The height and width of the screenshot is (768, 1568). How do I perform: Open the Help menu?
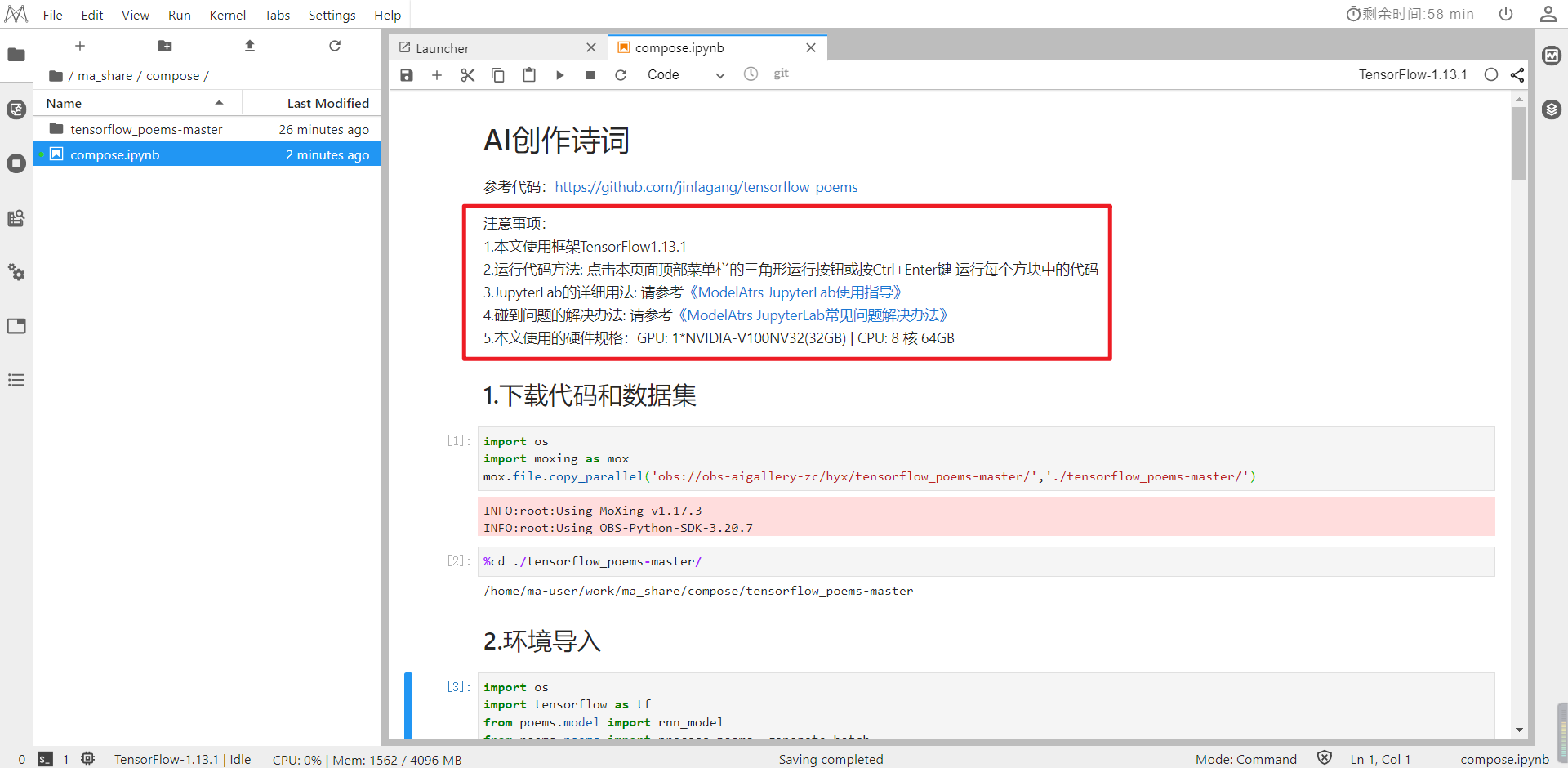[x=388, y=15]
